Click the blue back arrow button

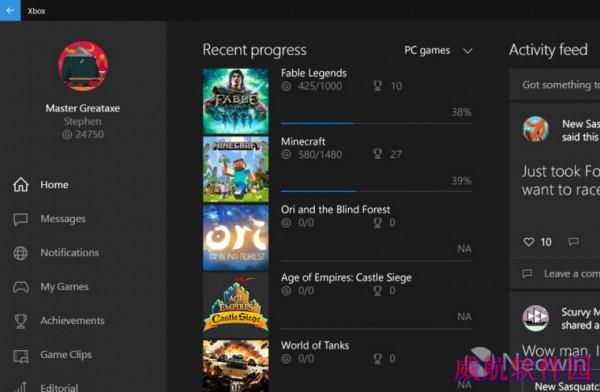point(10,10)
